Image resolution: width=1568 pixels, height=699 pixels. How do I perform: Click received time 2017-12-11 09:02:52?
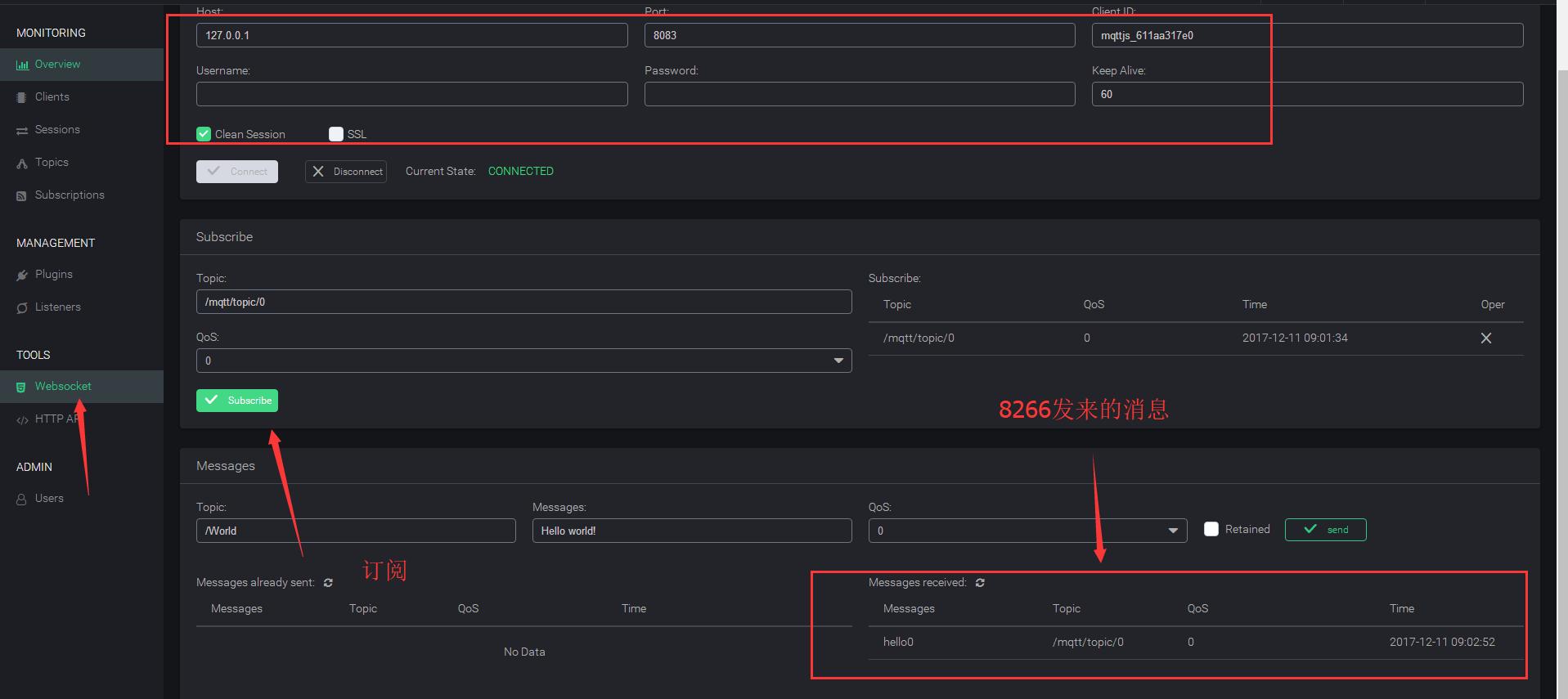click(x=1442, y=643)
